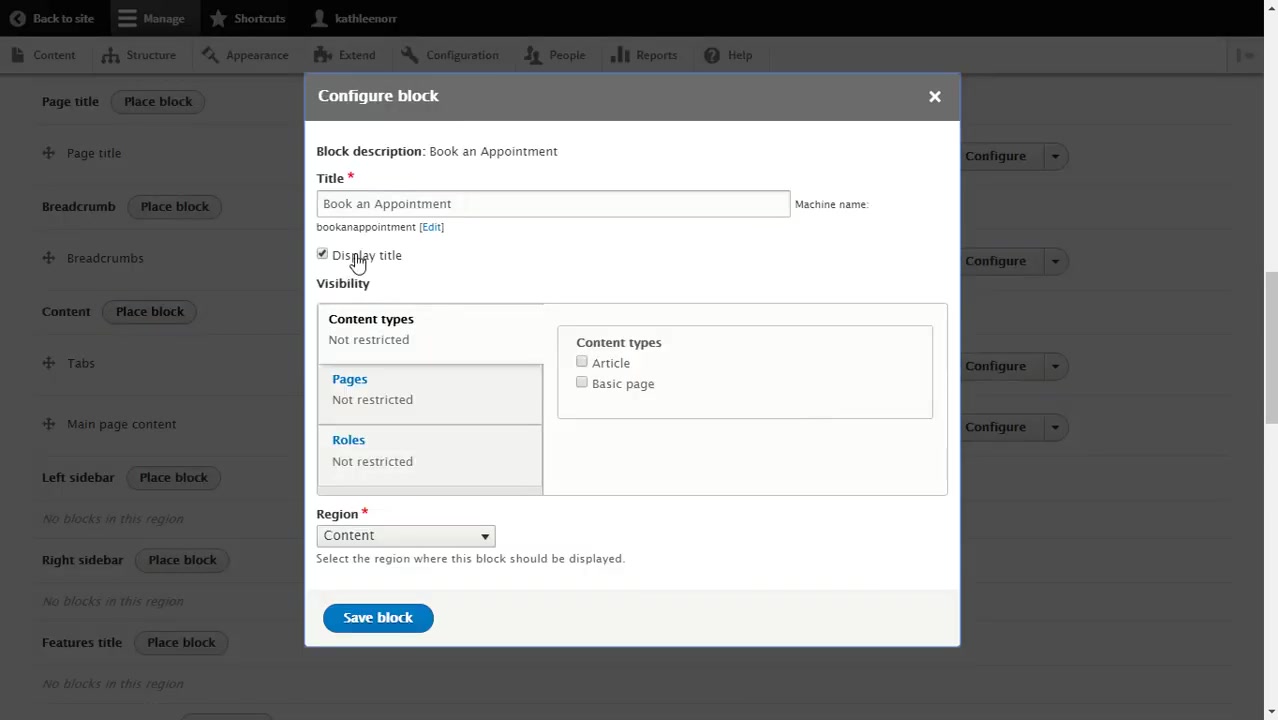The image size is (1278, 720).
Task: Select the Structure admin icon
Action: click(x=110, y=55)
